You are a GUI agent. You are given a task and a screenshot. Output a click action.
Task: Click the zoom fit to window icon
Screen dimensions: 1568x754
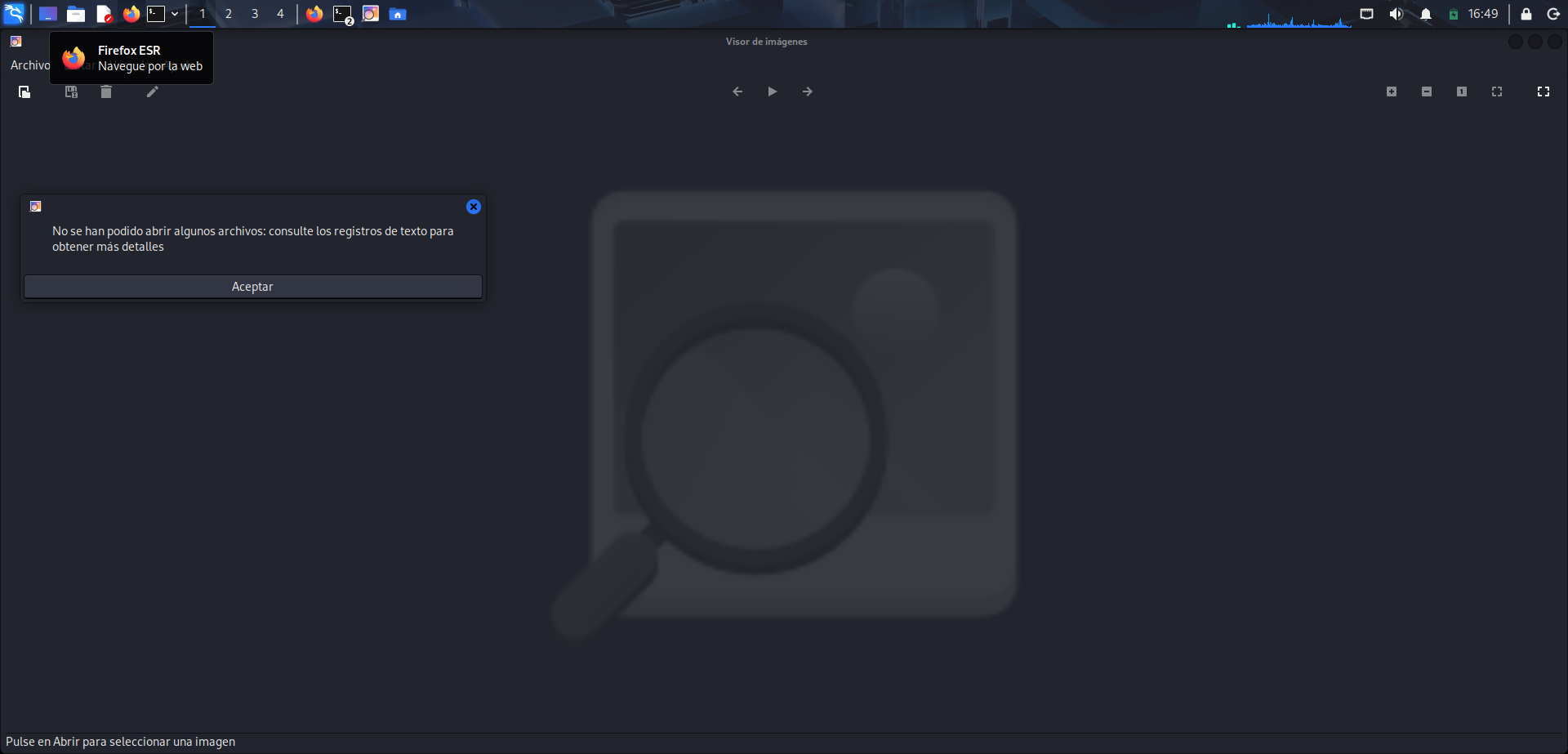[x=1497, y=91]
